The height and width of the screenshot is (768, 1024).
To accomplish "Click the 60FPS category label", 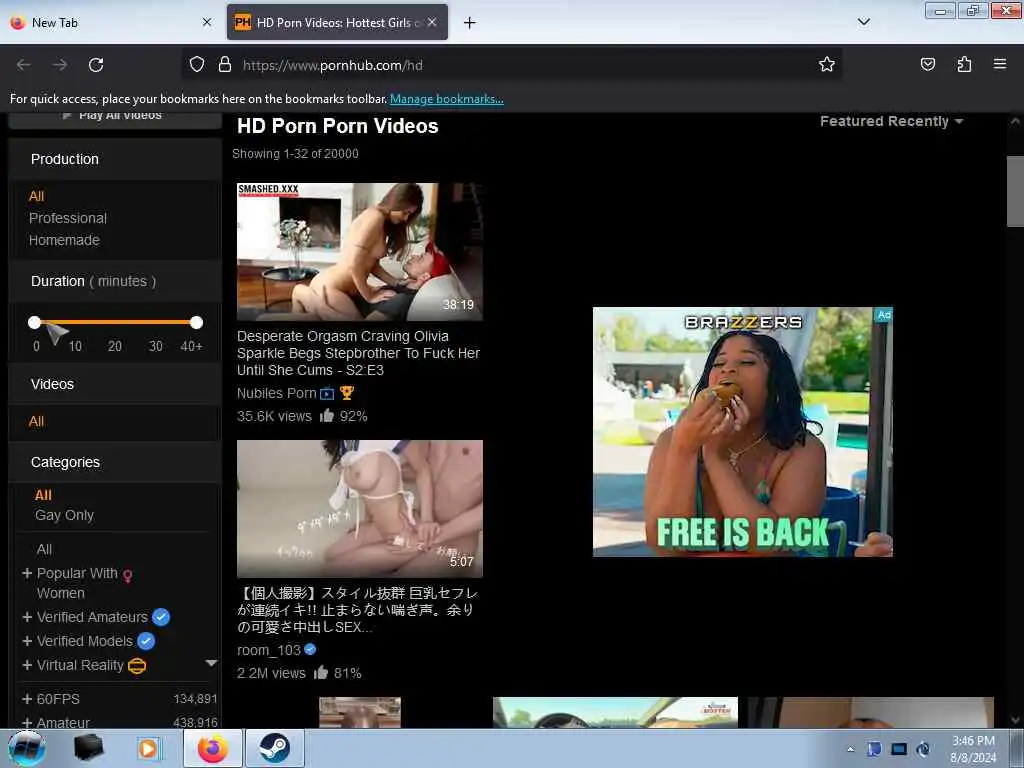I will tap(58, 699).
